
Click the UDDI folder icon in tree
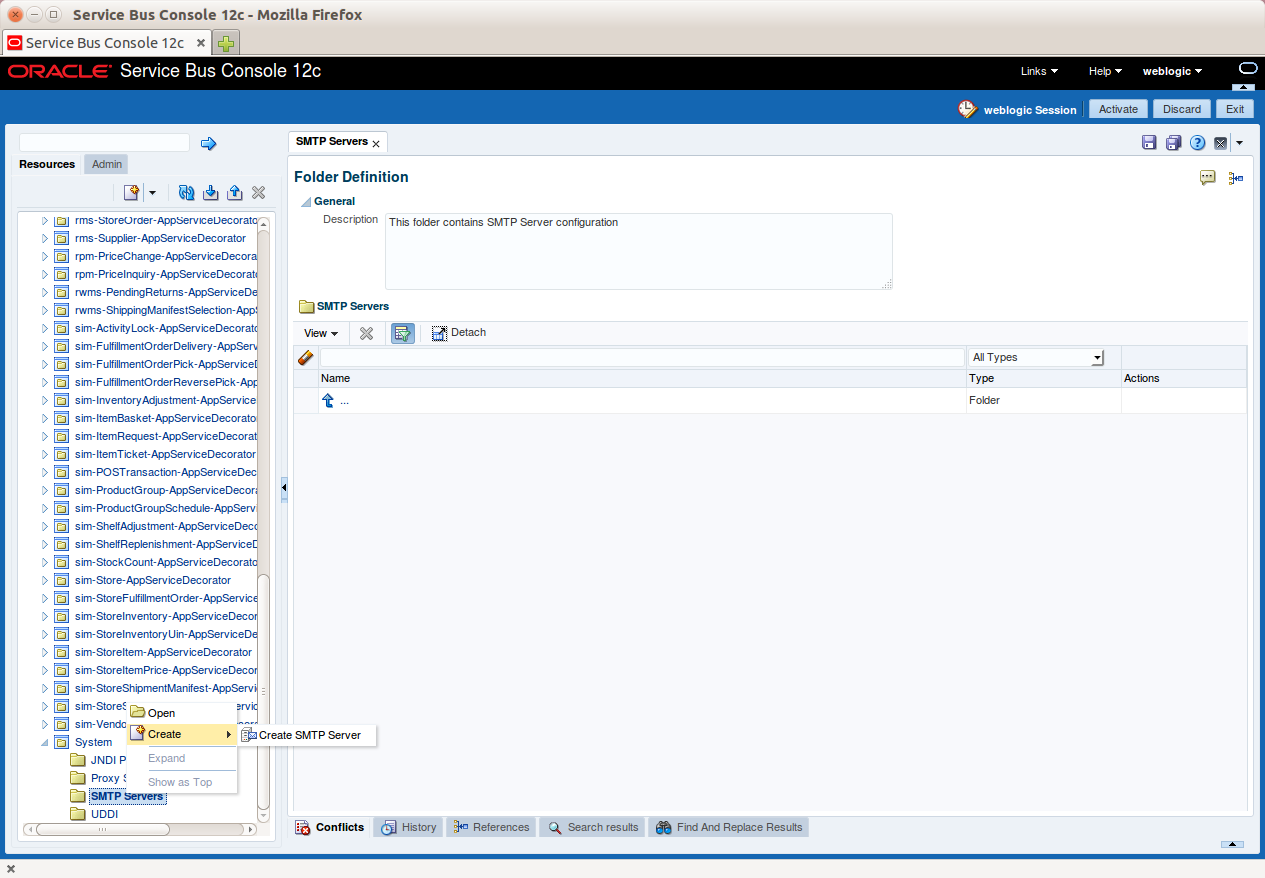click(x=78, y=814)
